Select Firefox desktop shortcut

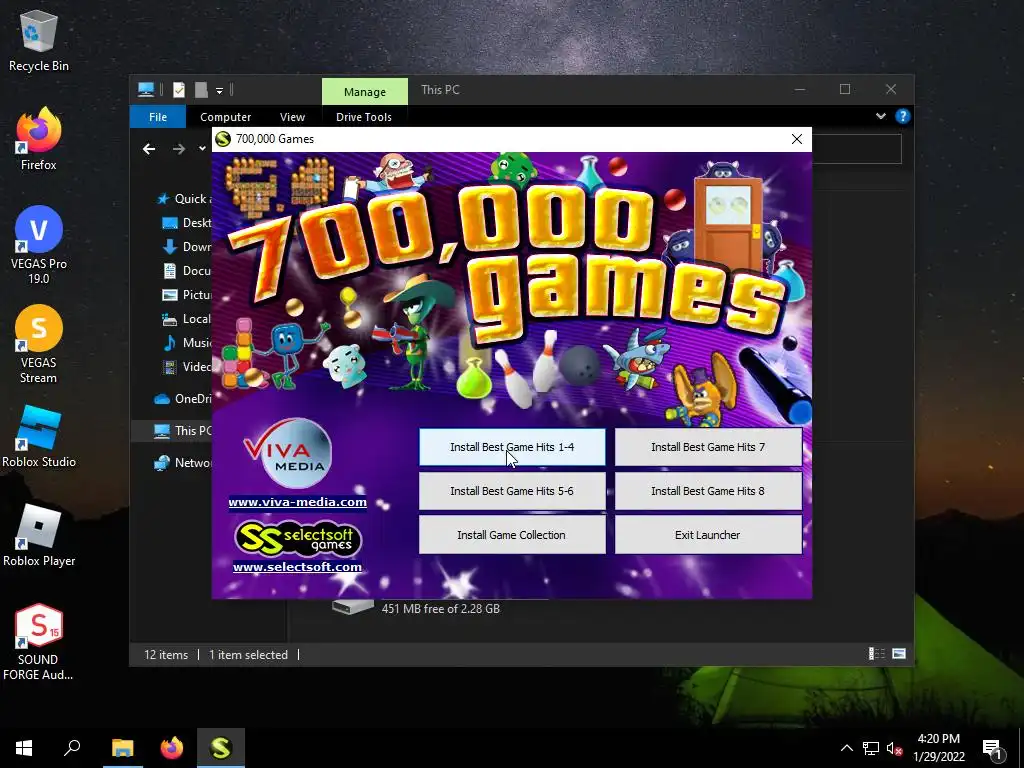click(39, 140)
